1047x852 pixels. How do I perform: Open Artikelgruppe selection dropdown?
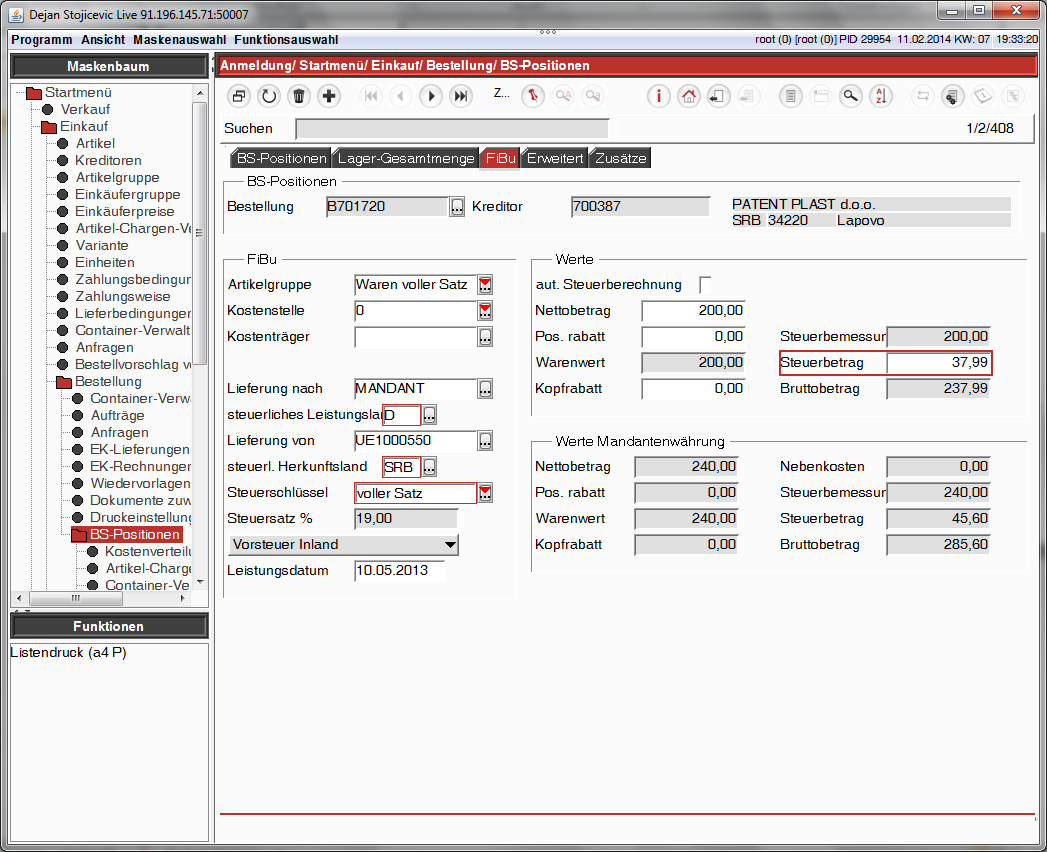[x=485, y=284]
